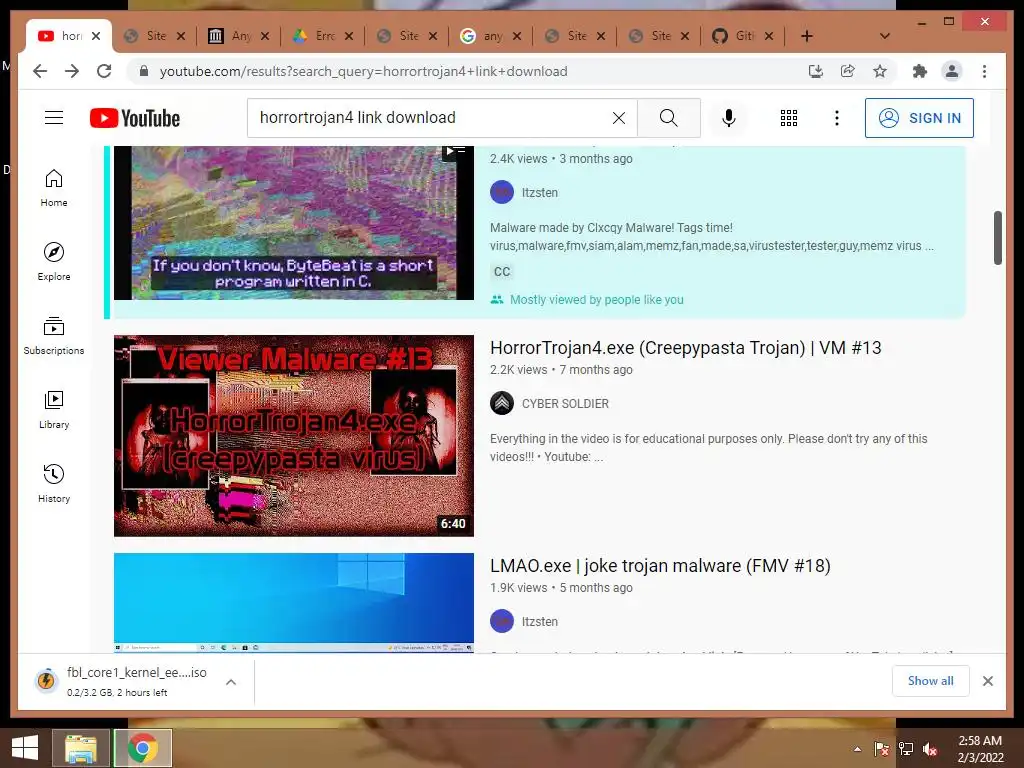Open the YouTube guide hamburger menu
Image resolution: width=1024 pixels, height=768 pixels.
tap(54, 118)
